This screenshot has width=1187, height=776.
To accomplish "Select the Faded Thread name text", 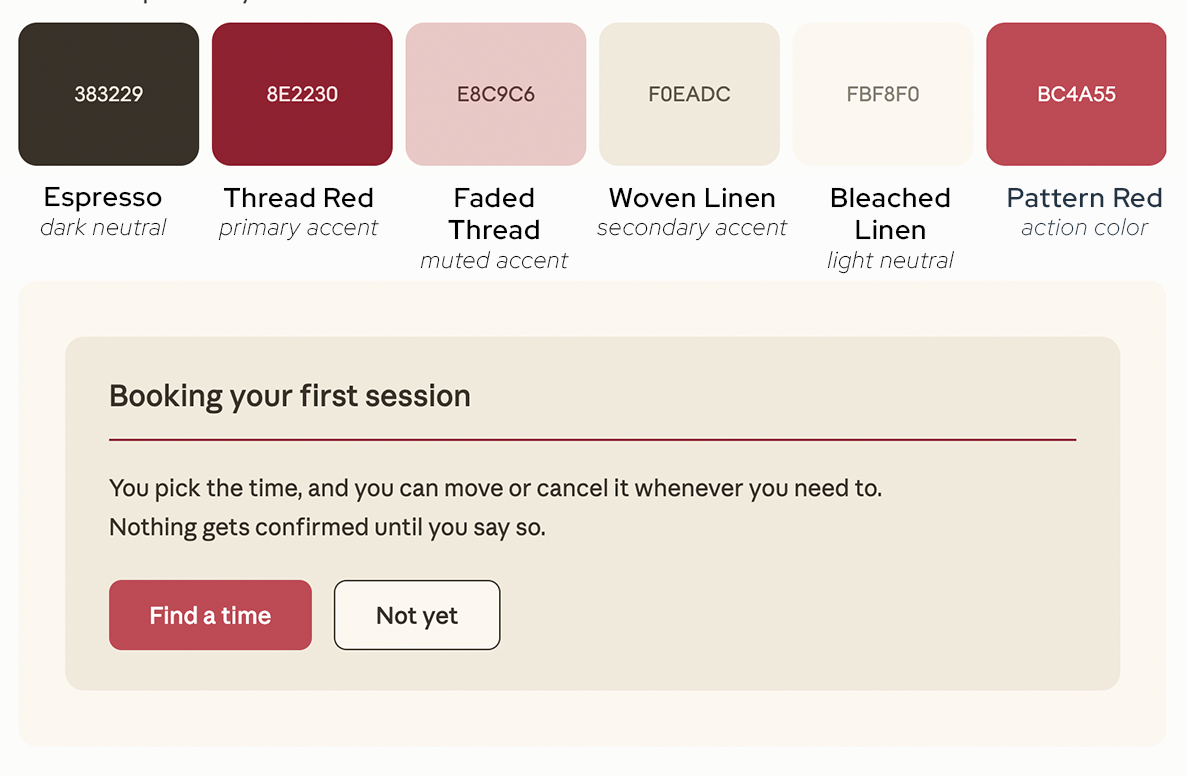I will click(494, 213).
